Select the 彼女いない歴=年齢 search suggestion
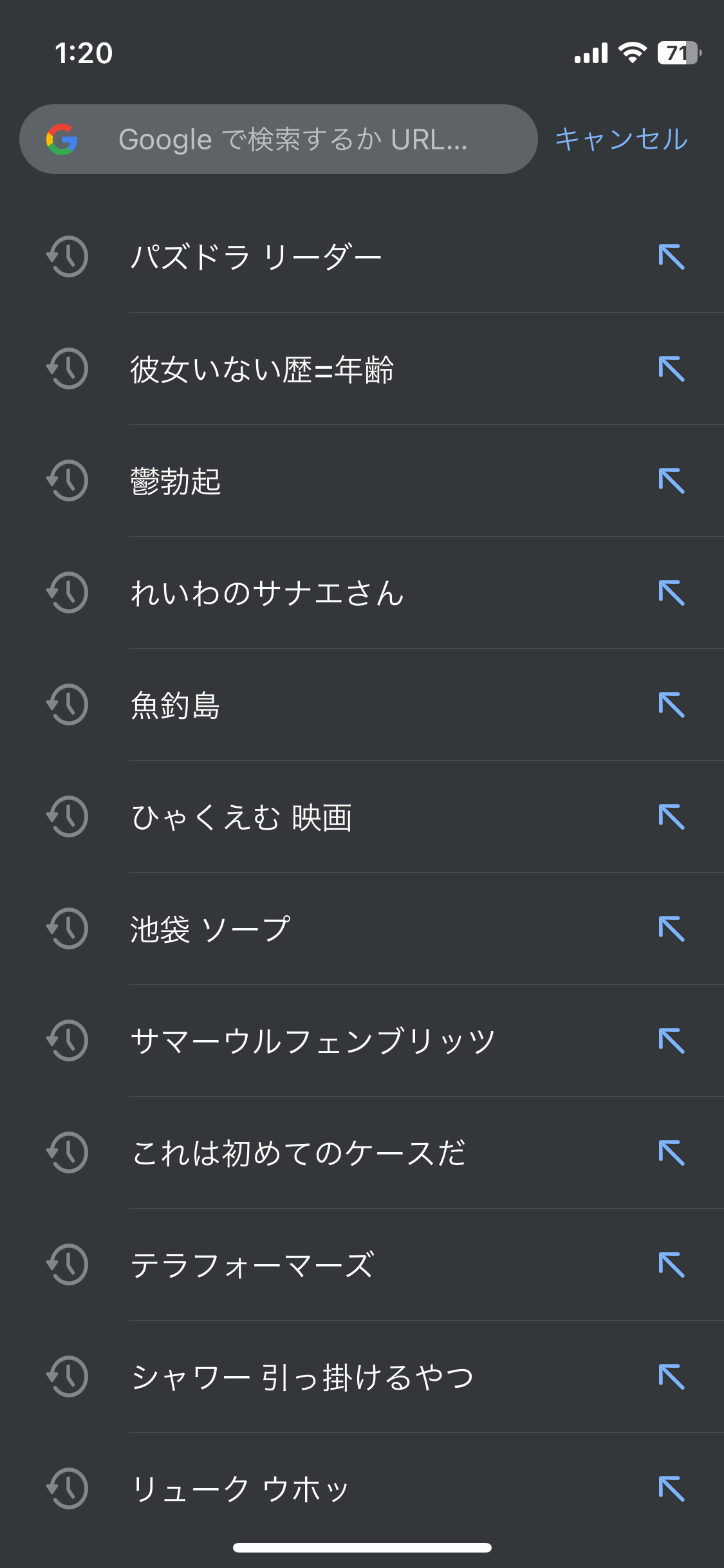The width and height of the screenshot is (724, 1568). point(262,369)
